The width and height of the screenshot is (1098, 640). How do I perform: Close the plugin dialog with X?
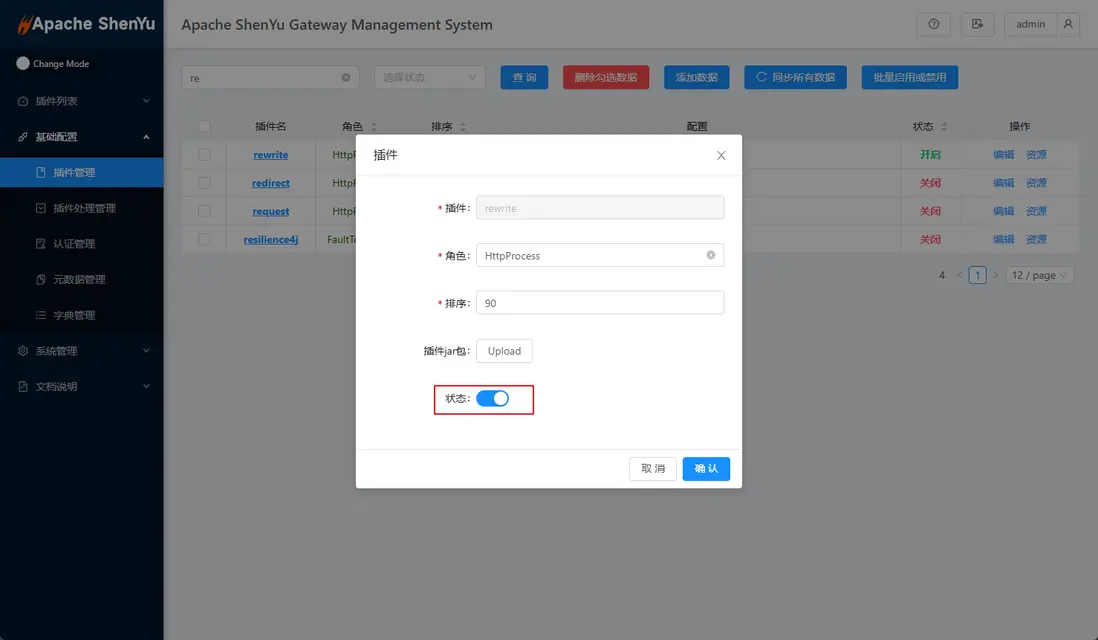tap(721, 155)
